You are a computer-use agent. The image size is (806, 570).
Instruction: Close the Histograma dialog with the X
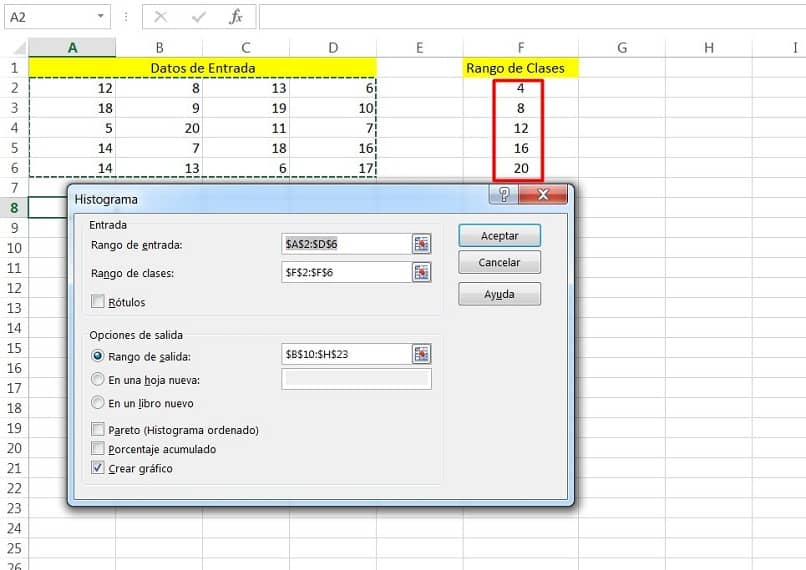point(543,195)
